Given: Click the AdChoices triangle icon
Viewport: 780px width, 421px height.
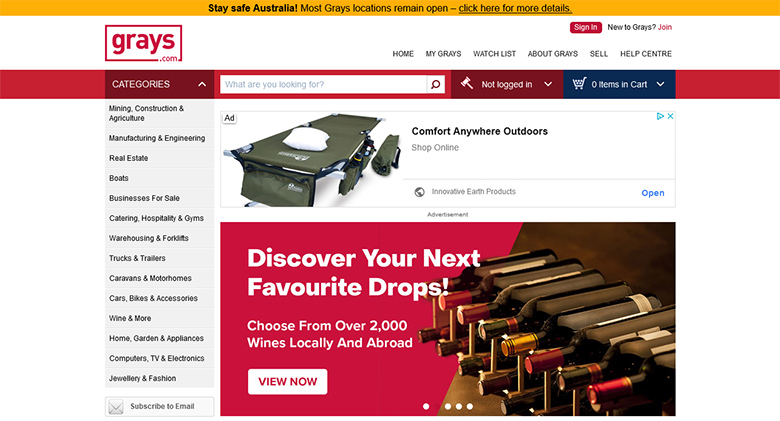Looking at the screenshot, I should 660,116.
